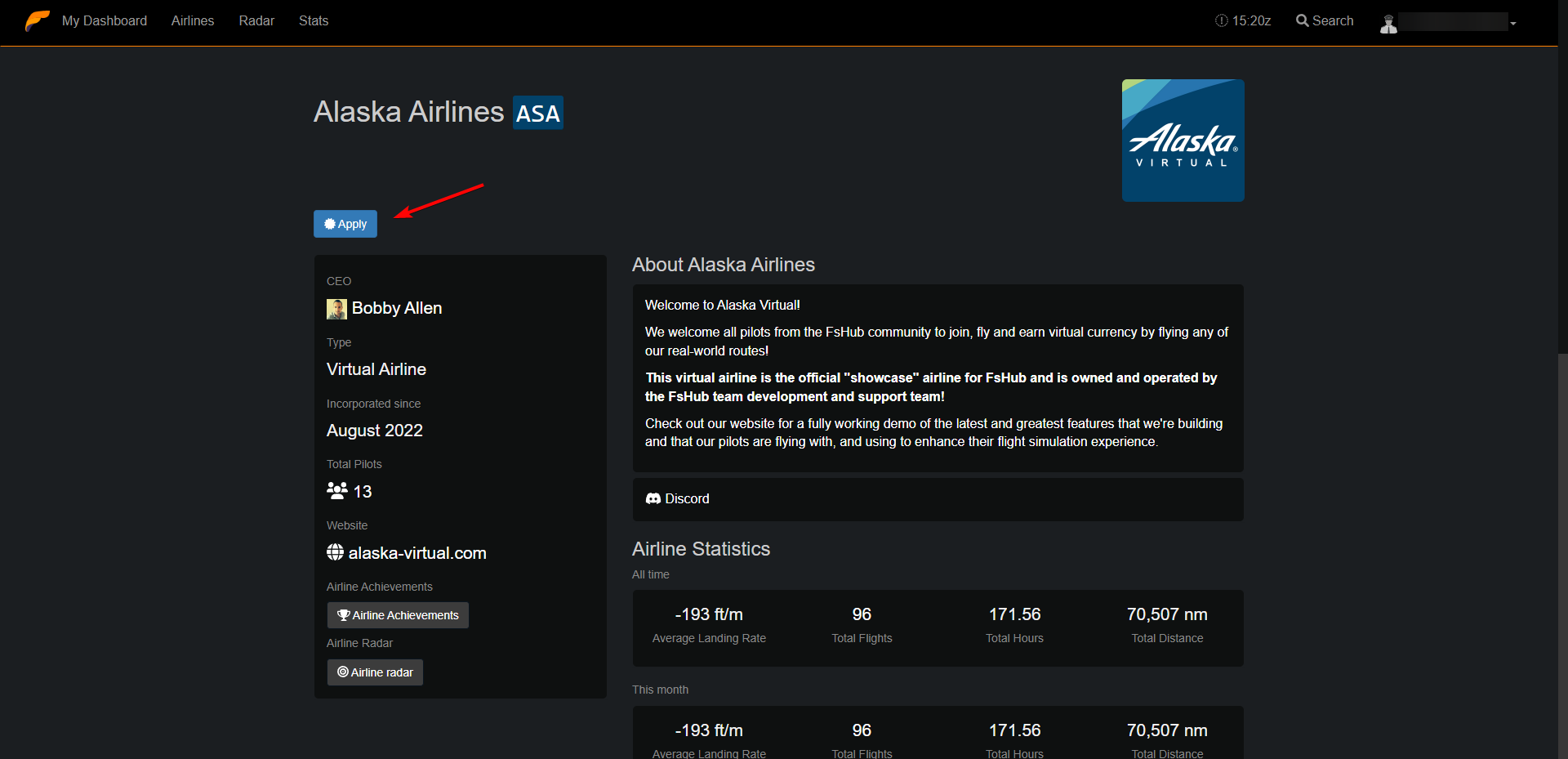This screenshot has height=759, width=1568.
Task: Click the page vertical scrollbar
Action: click(x=1562, y=556)
